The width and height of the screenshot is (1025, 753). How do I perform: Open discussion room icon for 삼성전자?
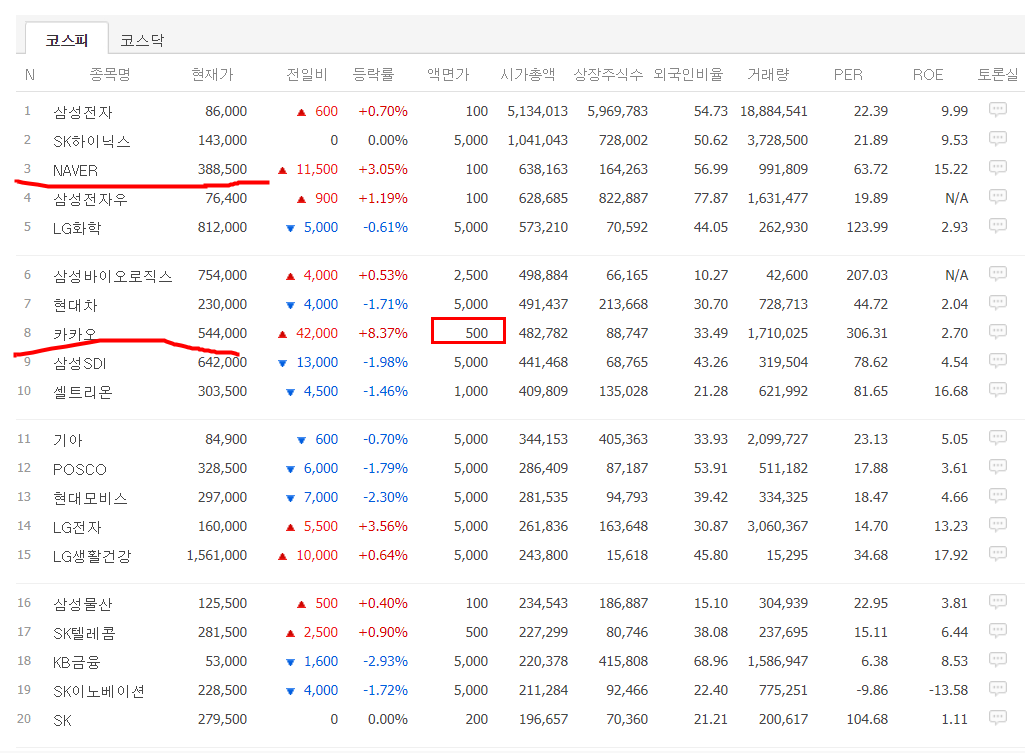point(998,109)
